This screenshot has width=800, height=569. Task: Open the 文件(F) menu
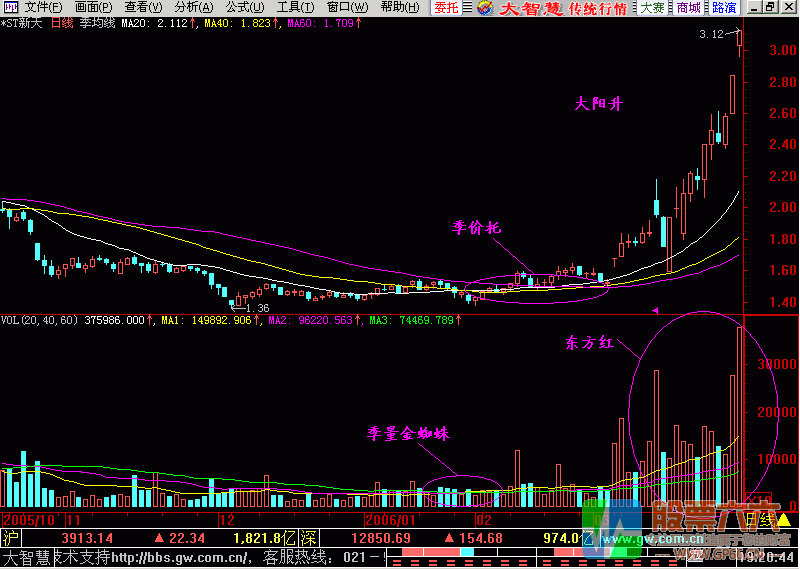[43, 8]
